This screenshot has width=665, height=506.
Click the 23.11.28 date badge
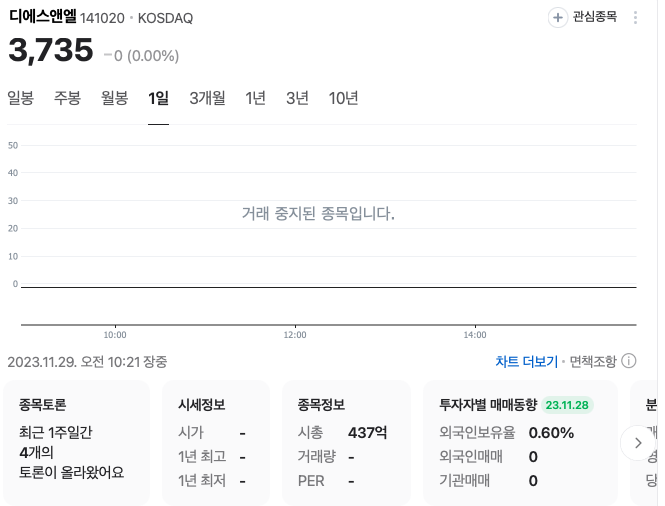[567, 405]
